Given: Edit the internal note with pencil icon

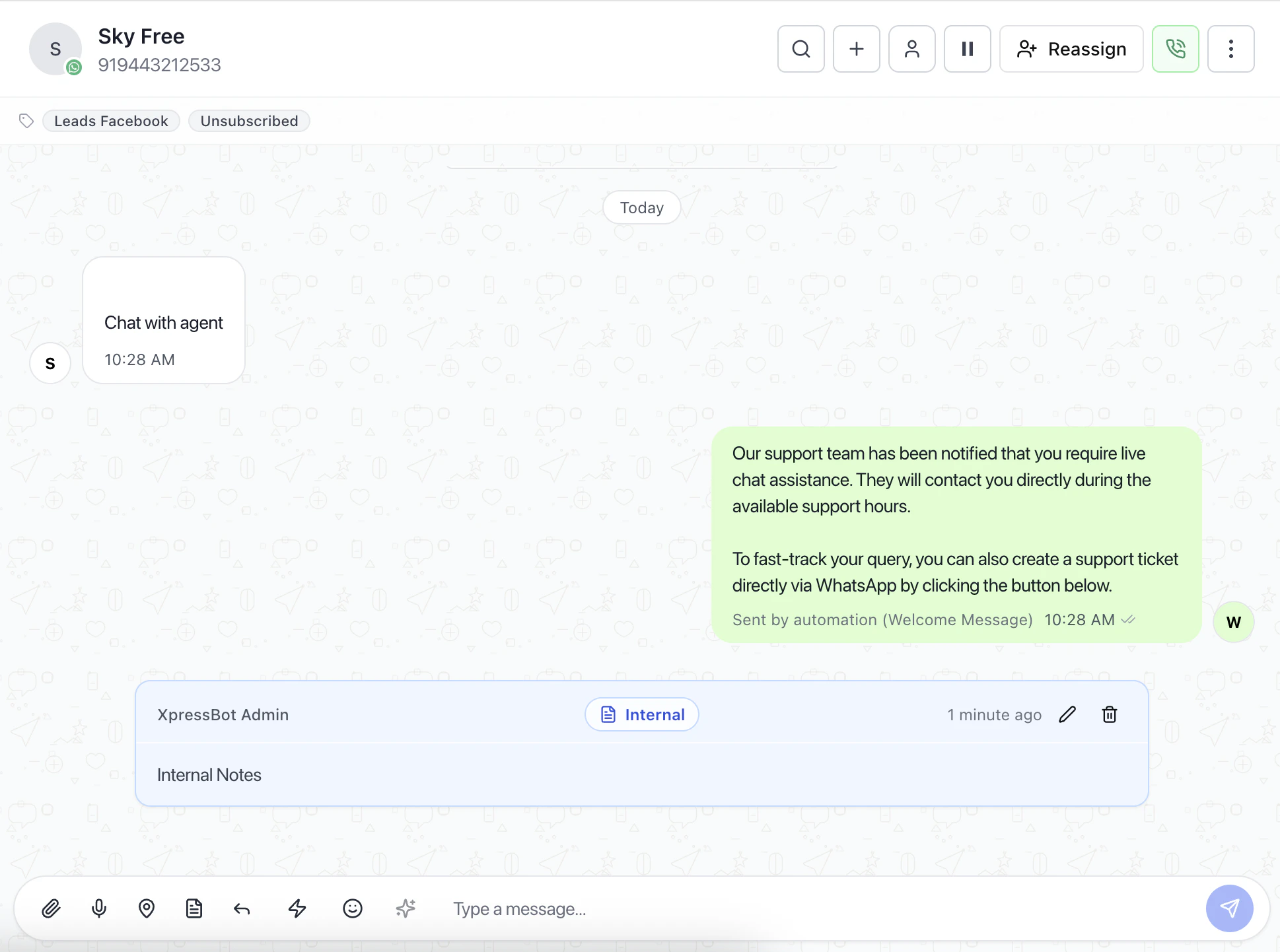Looking at the screenshot, I should [1067, 714].
